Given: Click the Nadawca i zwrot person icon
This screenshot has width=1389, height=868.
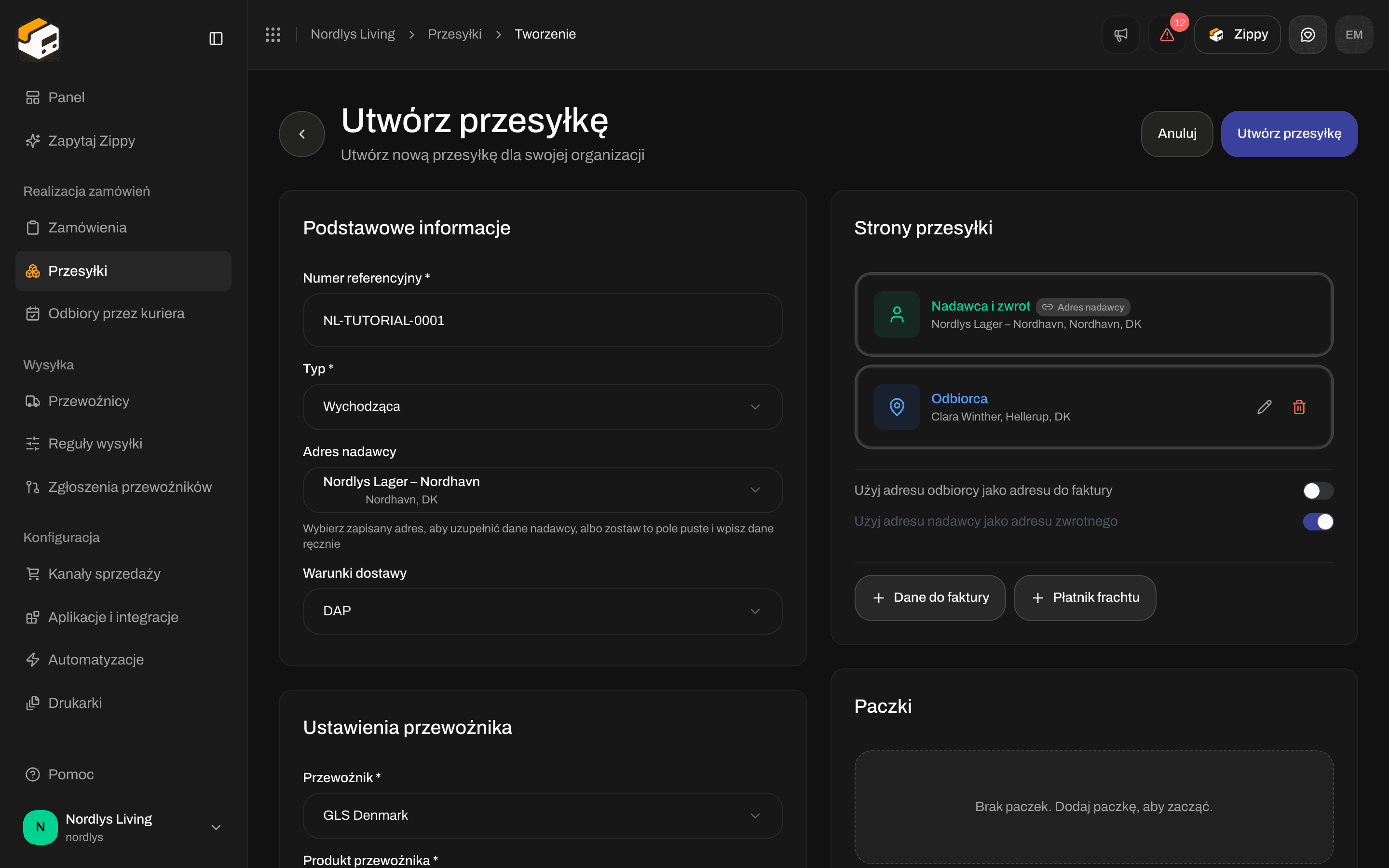Looking at the screenshot, I should pos(897,314).
